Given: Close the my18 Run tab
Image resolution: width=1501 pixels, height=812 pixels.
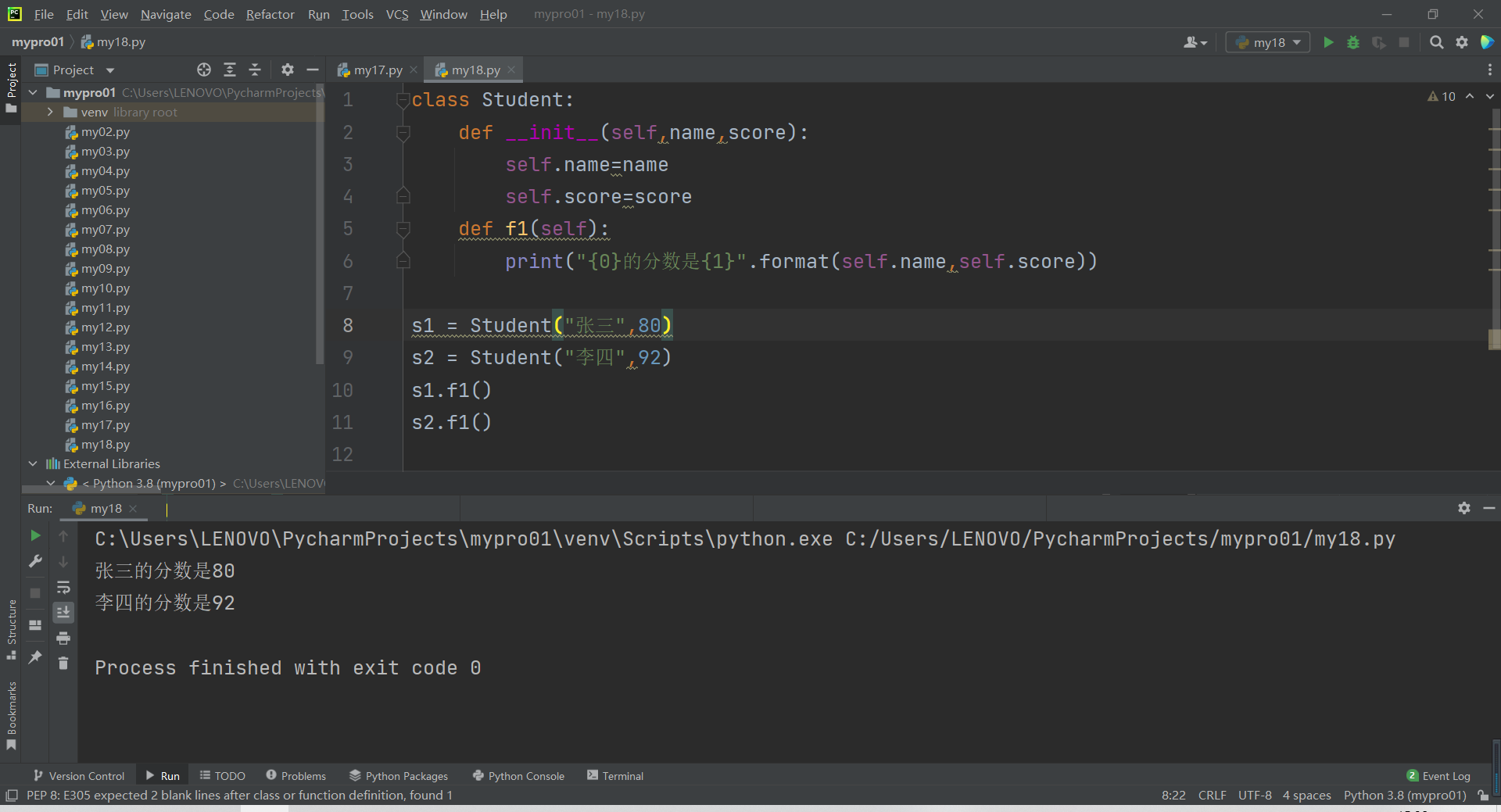Looking at the screenshot, I should [x=133, y=508].
